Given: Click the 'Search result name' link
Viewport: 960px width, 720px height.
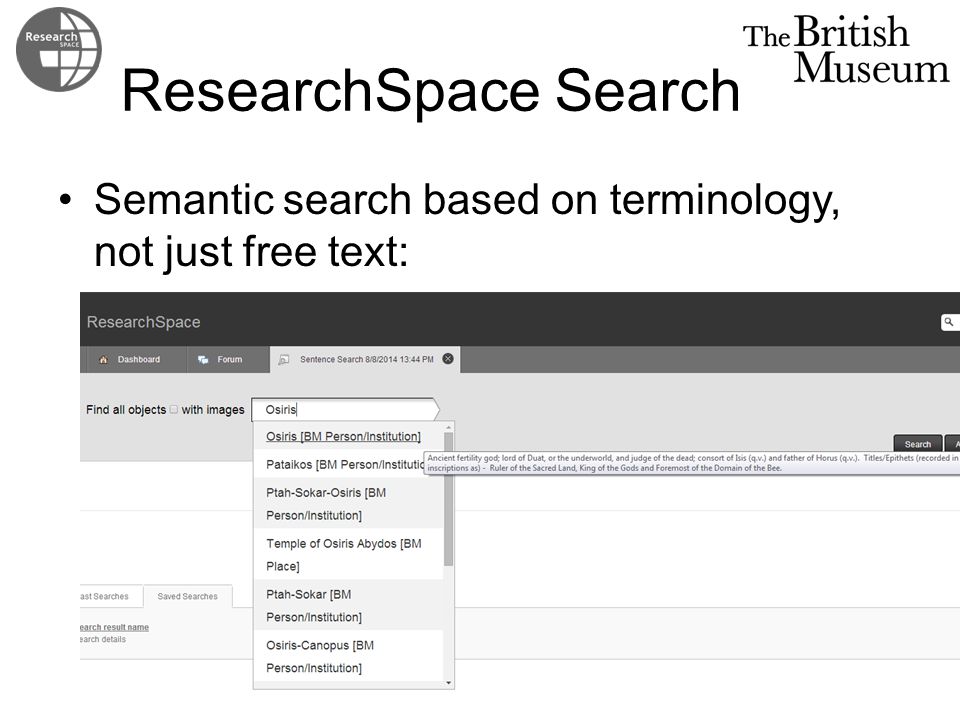Looking at the screenshot, I should (114, 627).
